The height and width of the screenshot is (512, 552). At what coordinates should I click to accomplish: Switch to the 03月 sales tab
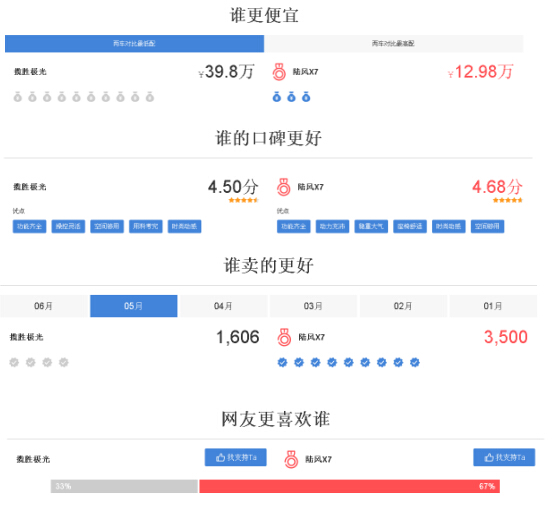313,306
